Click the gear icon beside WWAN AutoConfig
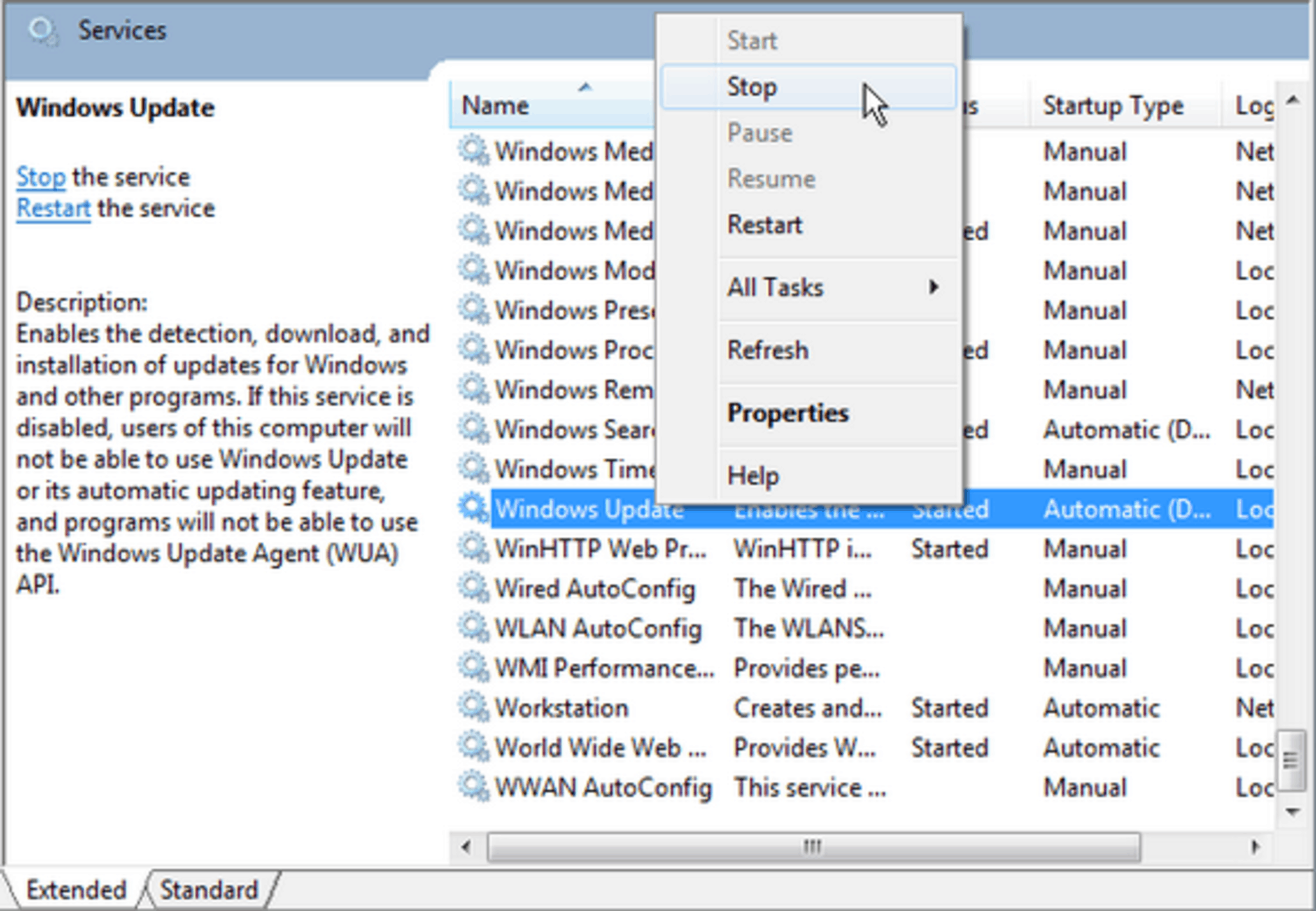 pyautogui.click(x=474, y=788)
